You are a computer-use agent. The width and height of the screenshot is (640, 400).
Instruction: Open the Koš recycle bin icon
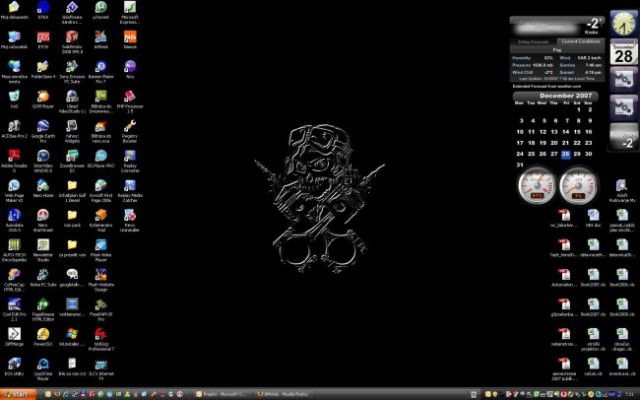[x=14, y=99]
